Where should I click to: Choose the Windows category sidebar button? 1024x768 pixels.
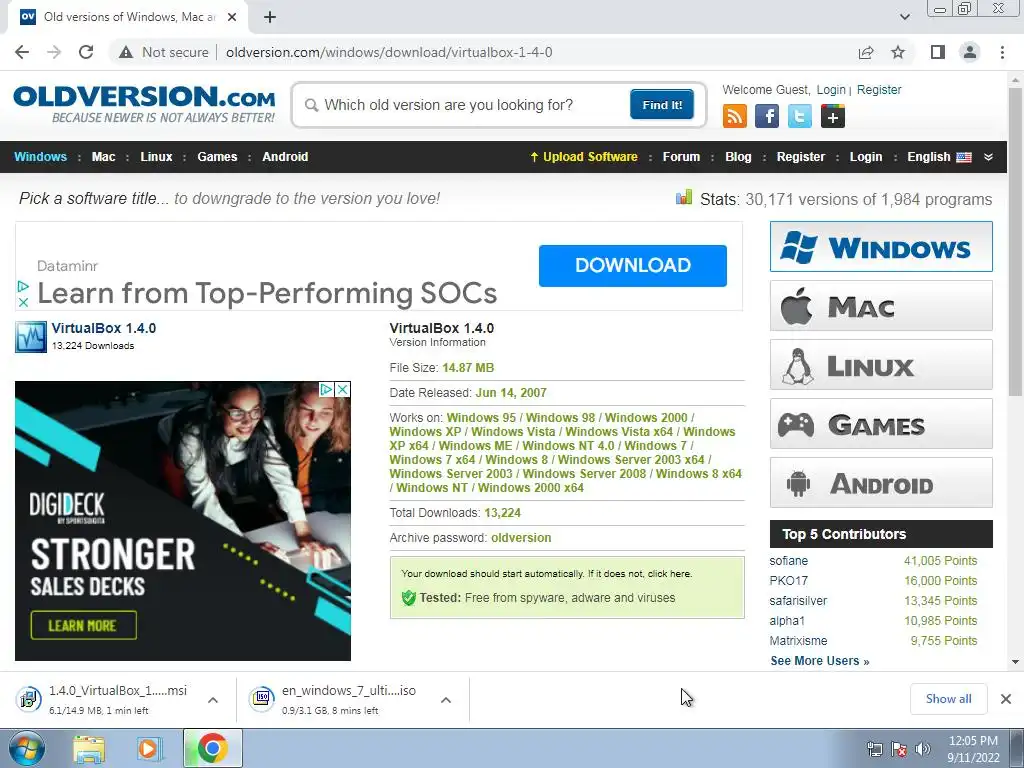[880, 247]
